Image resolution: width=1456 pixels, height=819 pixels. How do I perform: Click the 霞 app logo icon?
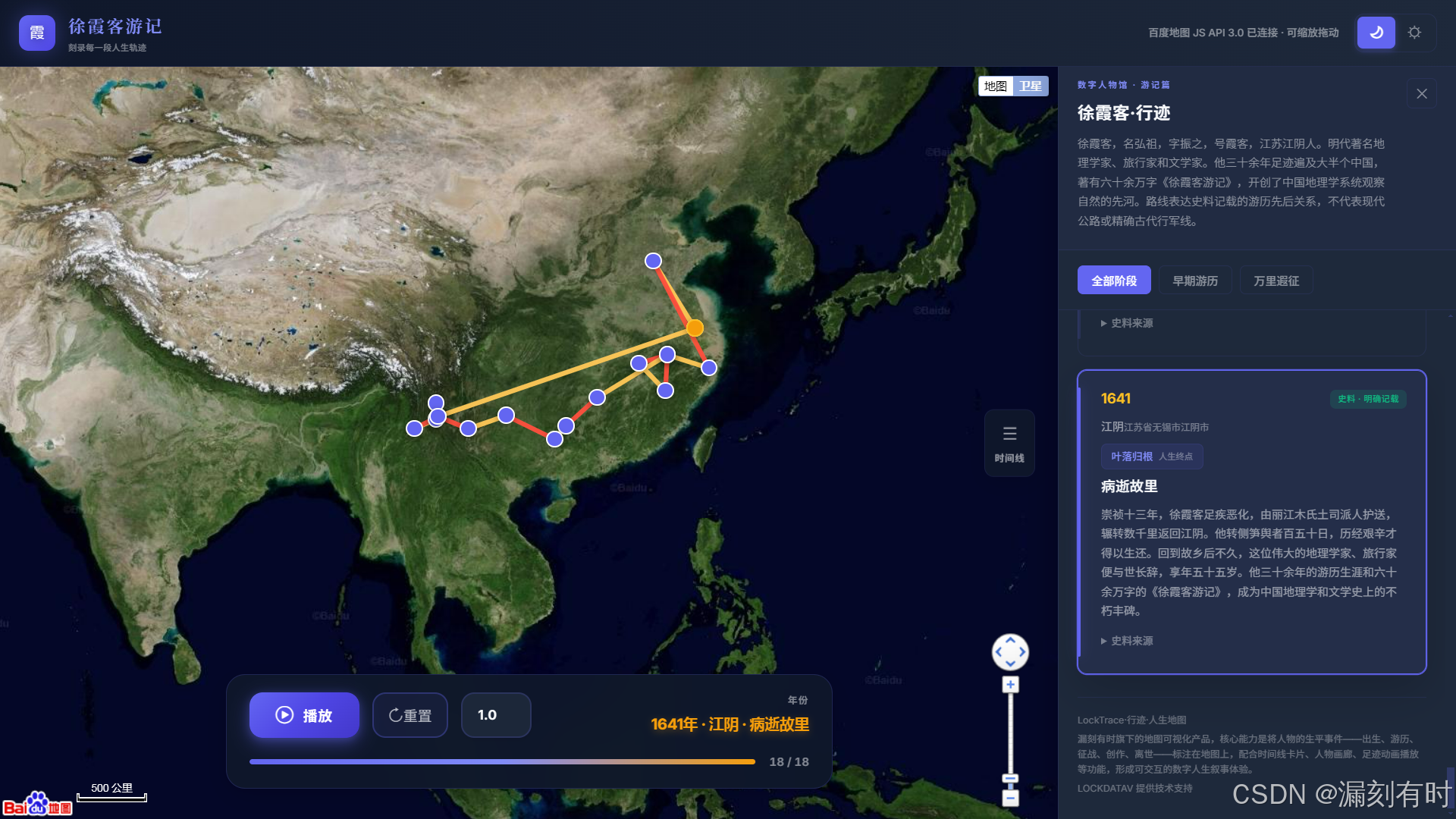(x=36, y=33)
